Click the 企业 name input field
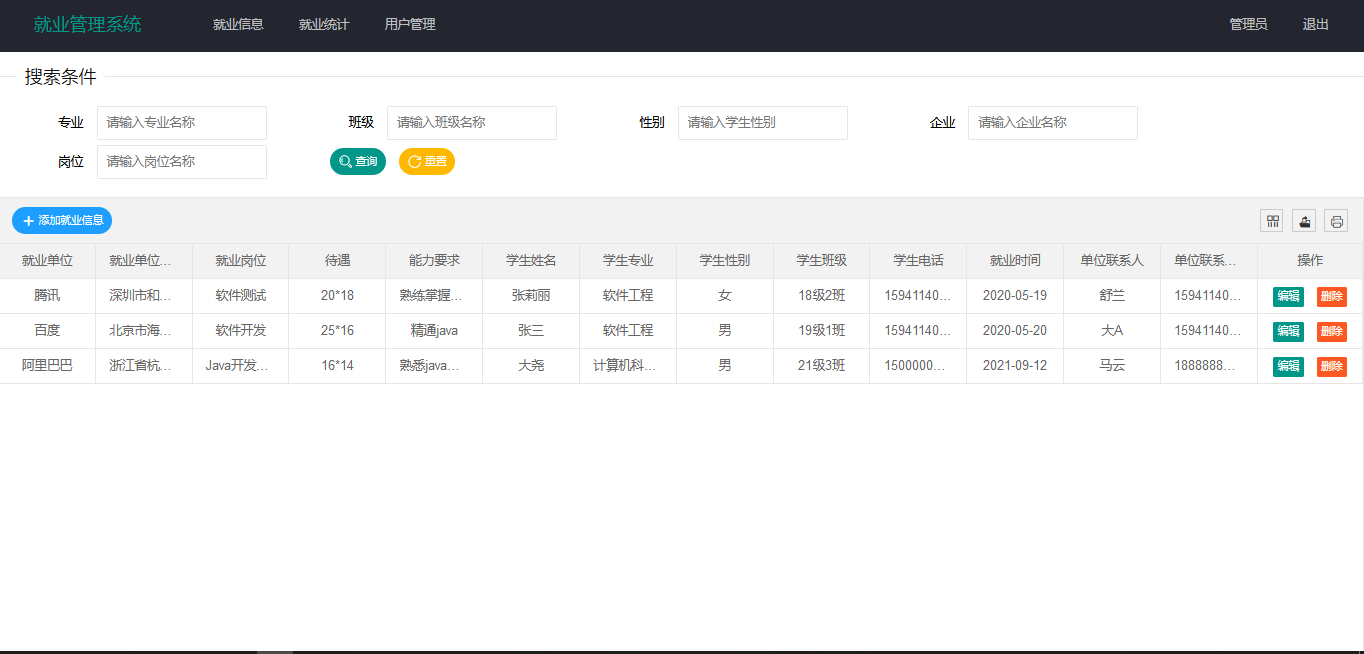 click(x=1052, y=122)
